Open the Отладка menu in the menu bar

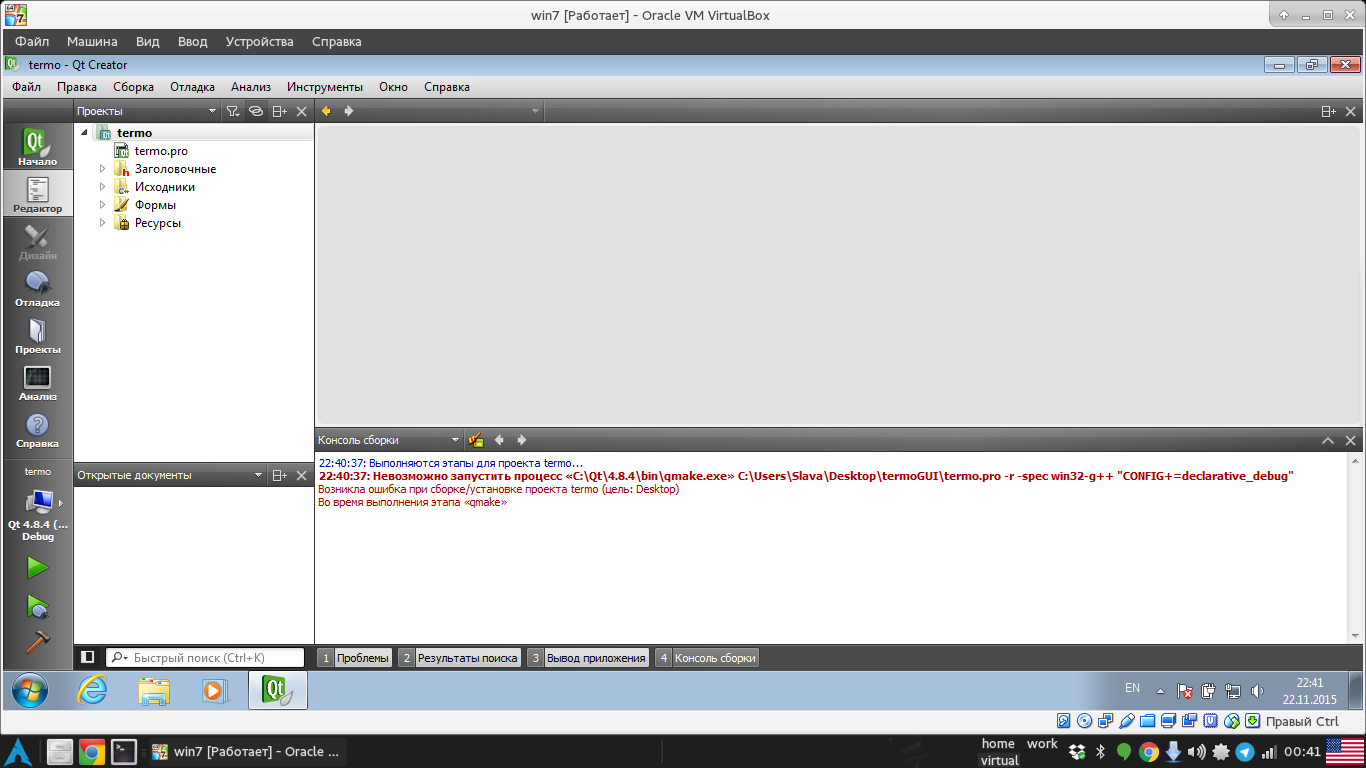click(192, 87)
